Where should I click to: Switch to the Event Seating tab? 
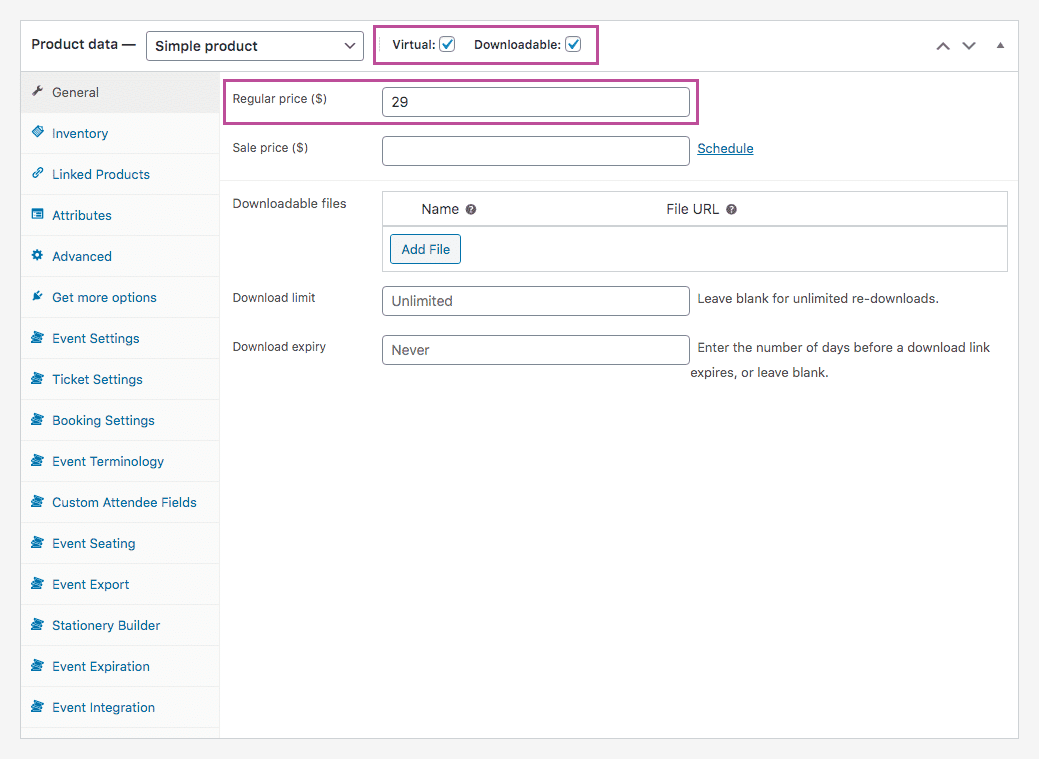[x=93, y=543]
